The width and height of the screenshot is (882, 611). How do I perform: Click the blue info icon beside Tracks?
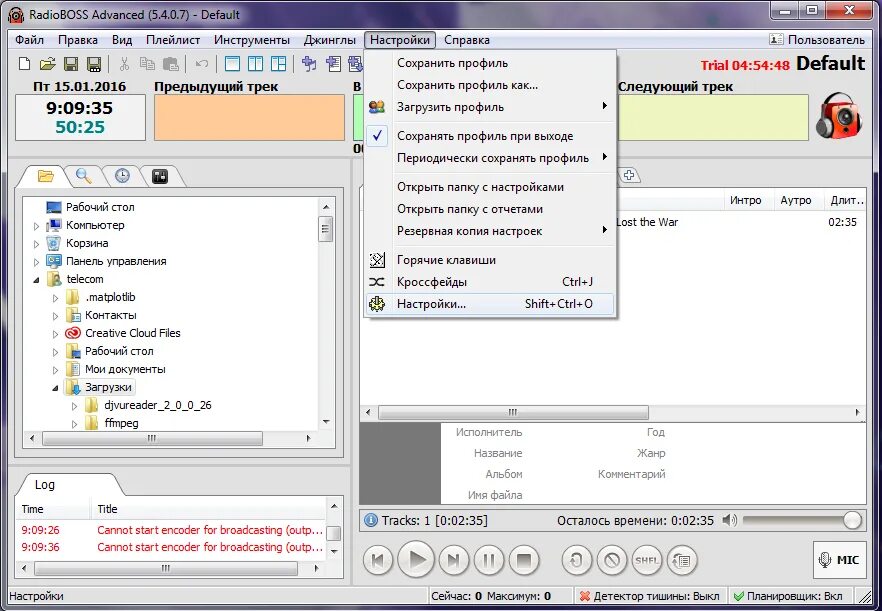click(x=371, y=520)
